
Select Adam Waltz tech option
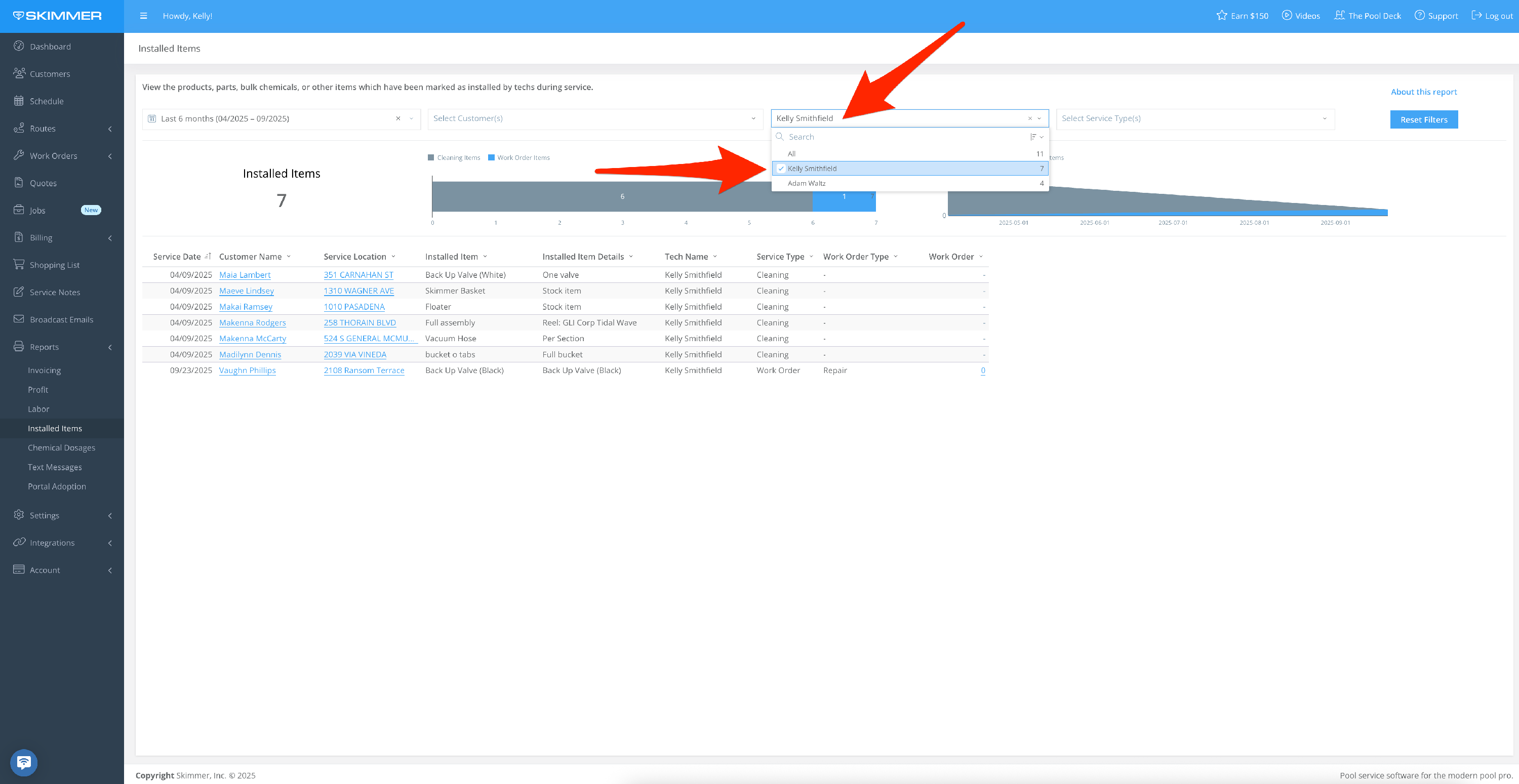[806, 183]
